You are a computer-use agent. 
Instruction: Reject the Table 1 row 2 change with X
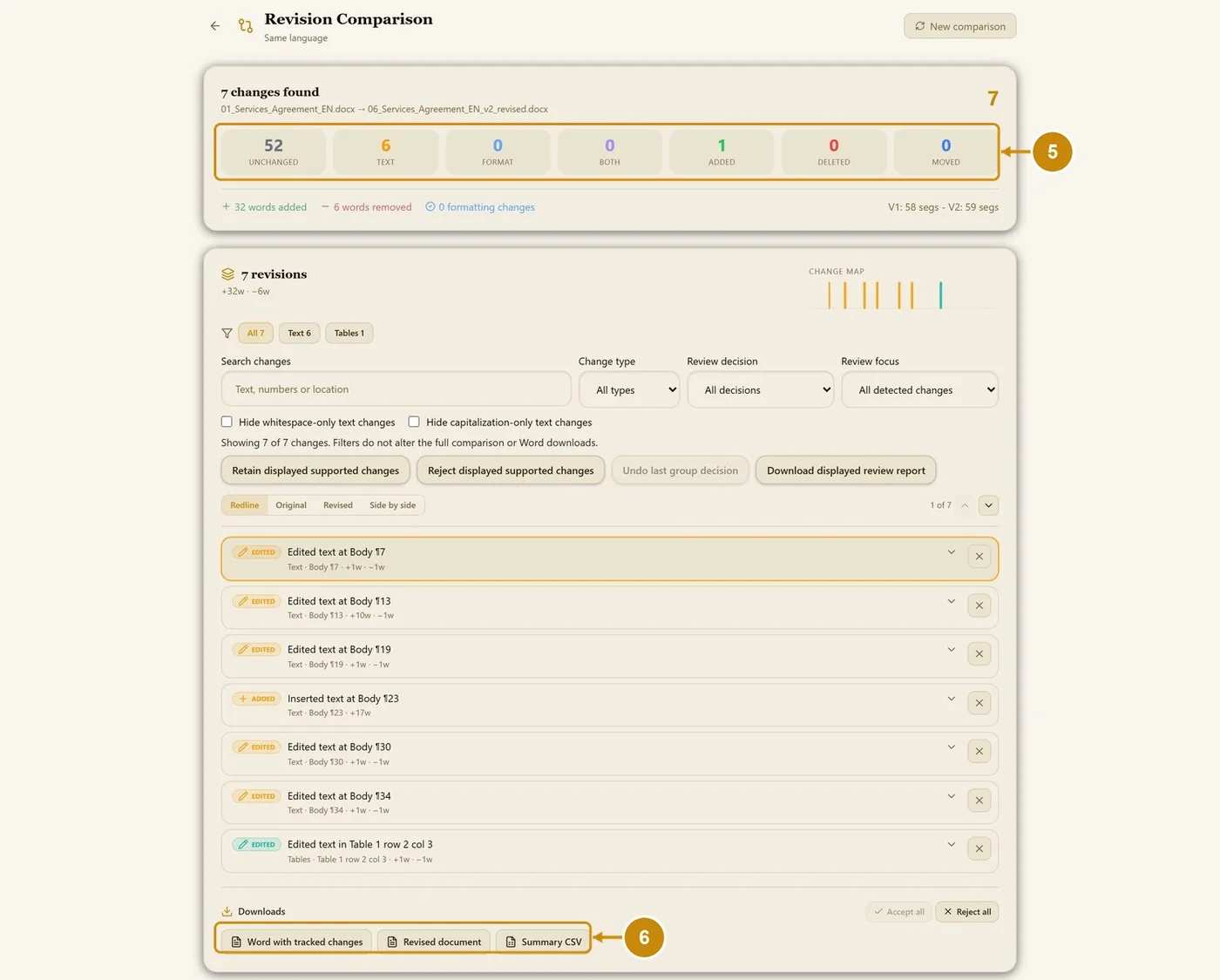[979, 849]
